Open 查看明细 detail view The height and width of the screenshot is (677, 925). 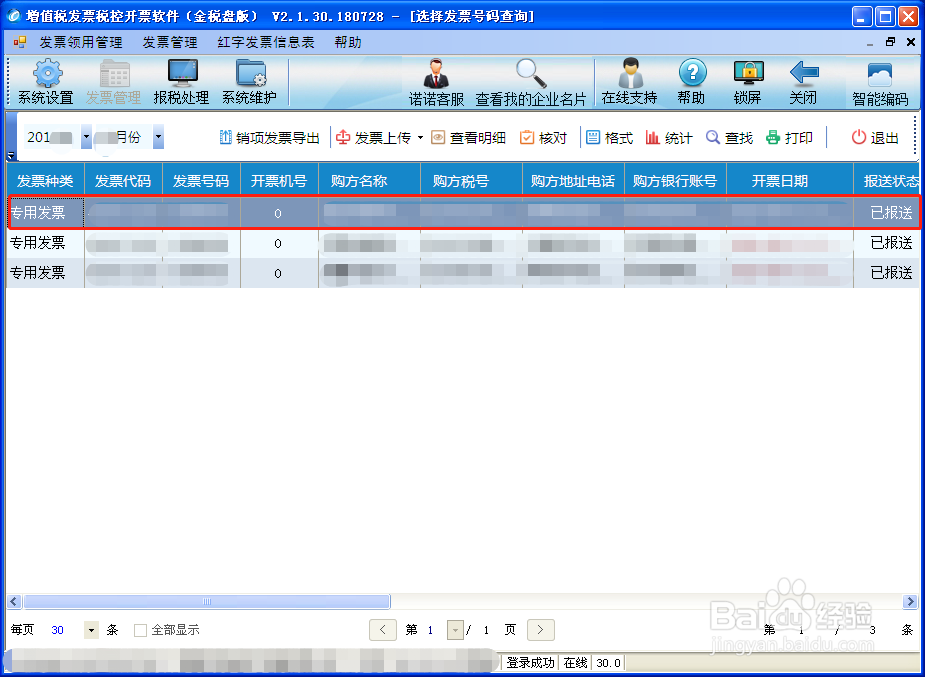tap(468, 138)
